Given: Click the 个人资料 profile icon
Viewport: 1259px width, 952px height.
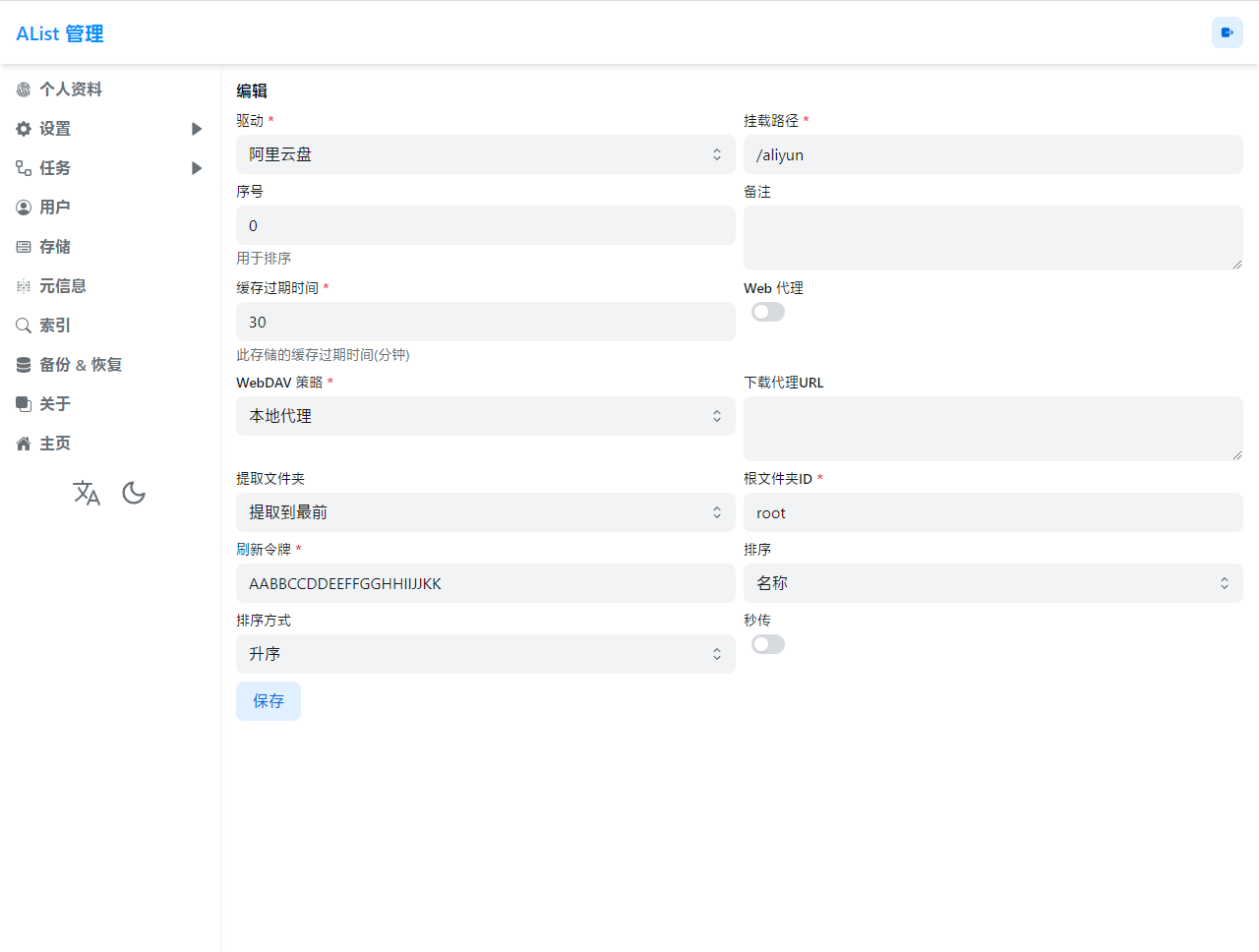Looking at the screenshot, I should point(24,89).
